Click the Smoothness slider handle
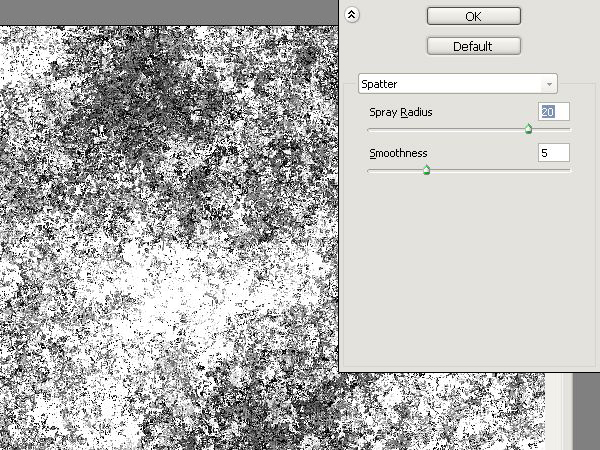600x450 pixels. [x=427, y=170]
